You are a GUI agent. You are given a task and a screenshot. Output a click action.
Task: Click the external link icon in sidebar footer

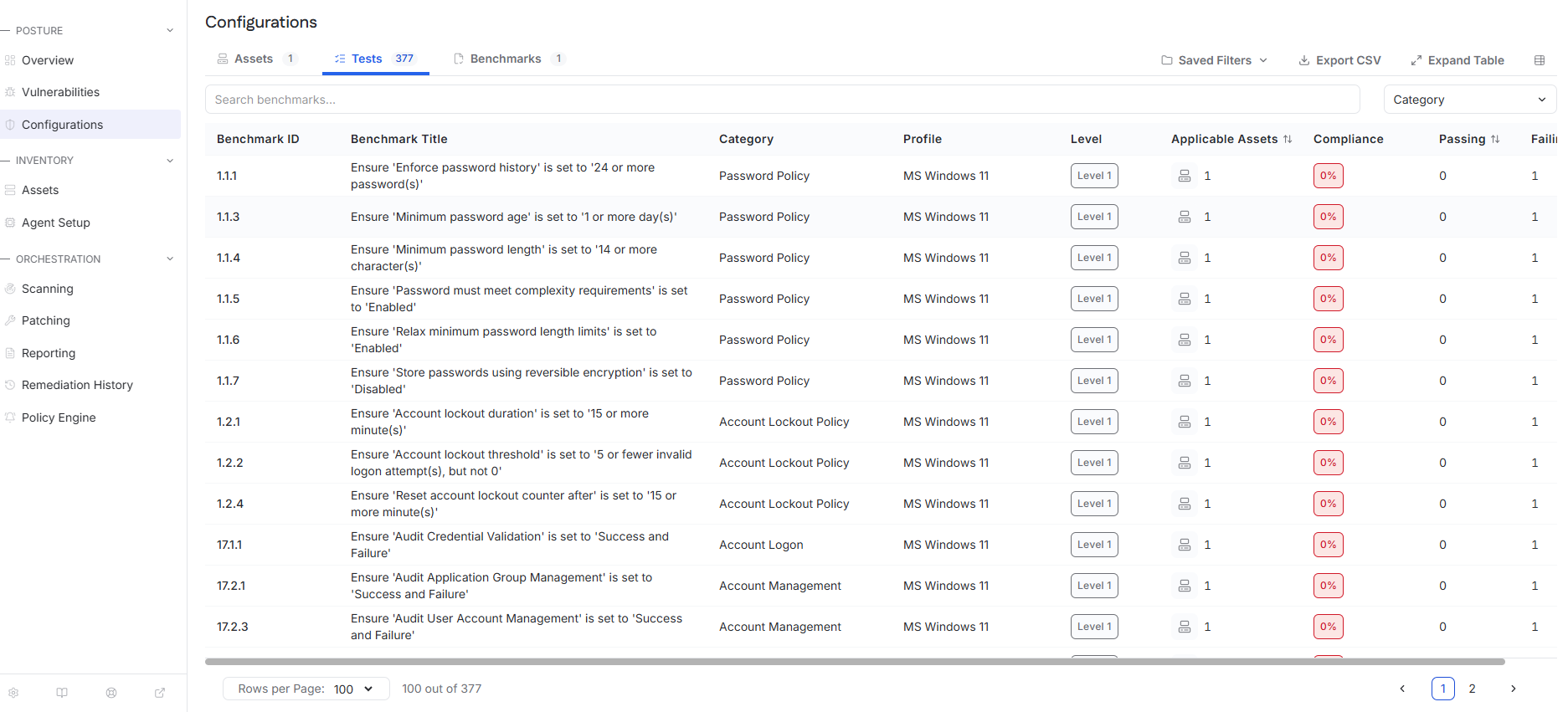pos(160,693)
